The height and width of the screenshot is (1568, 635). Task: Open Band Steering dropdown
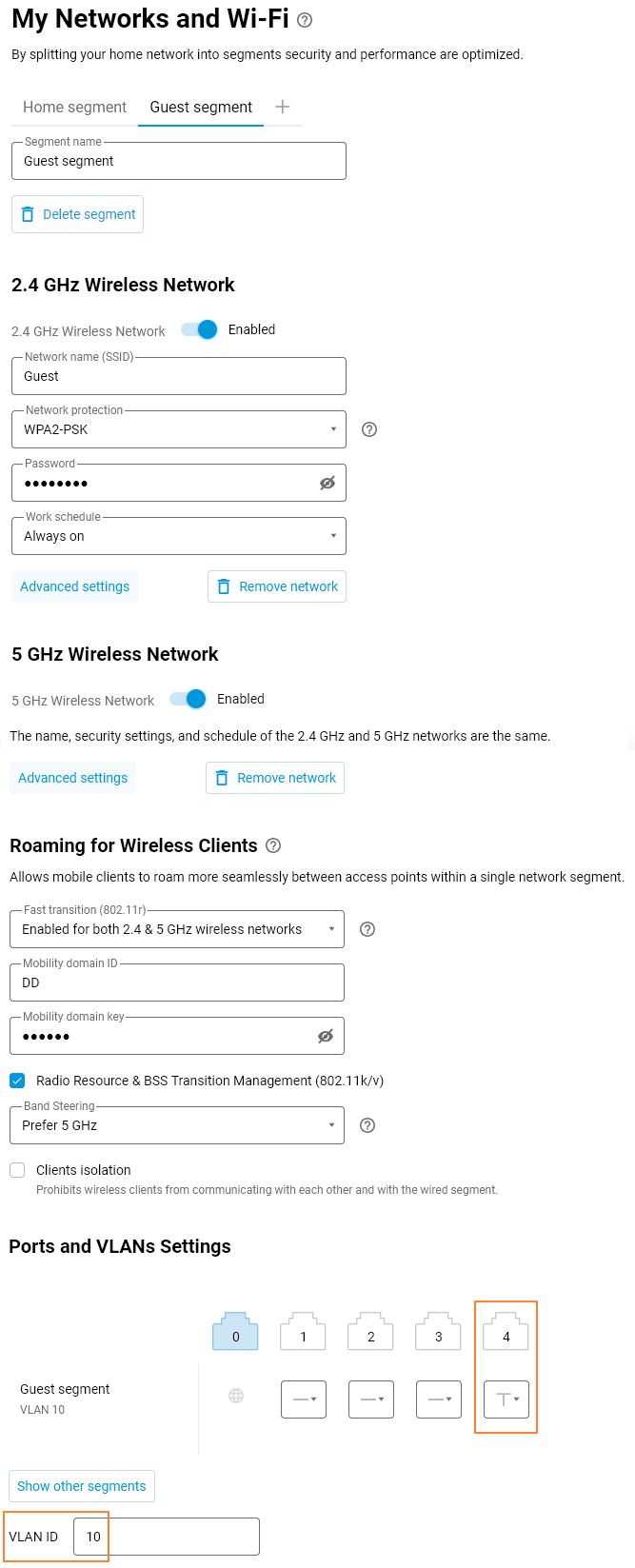177,1125
